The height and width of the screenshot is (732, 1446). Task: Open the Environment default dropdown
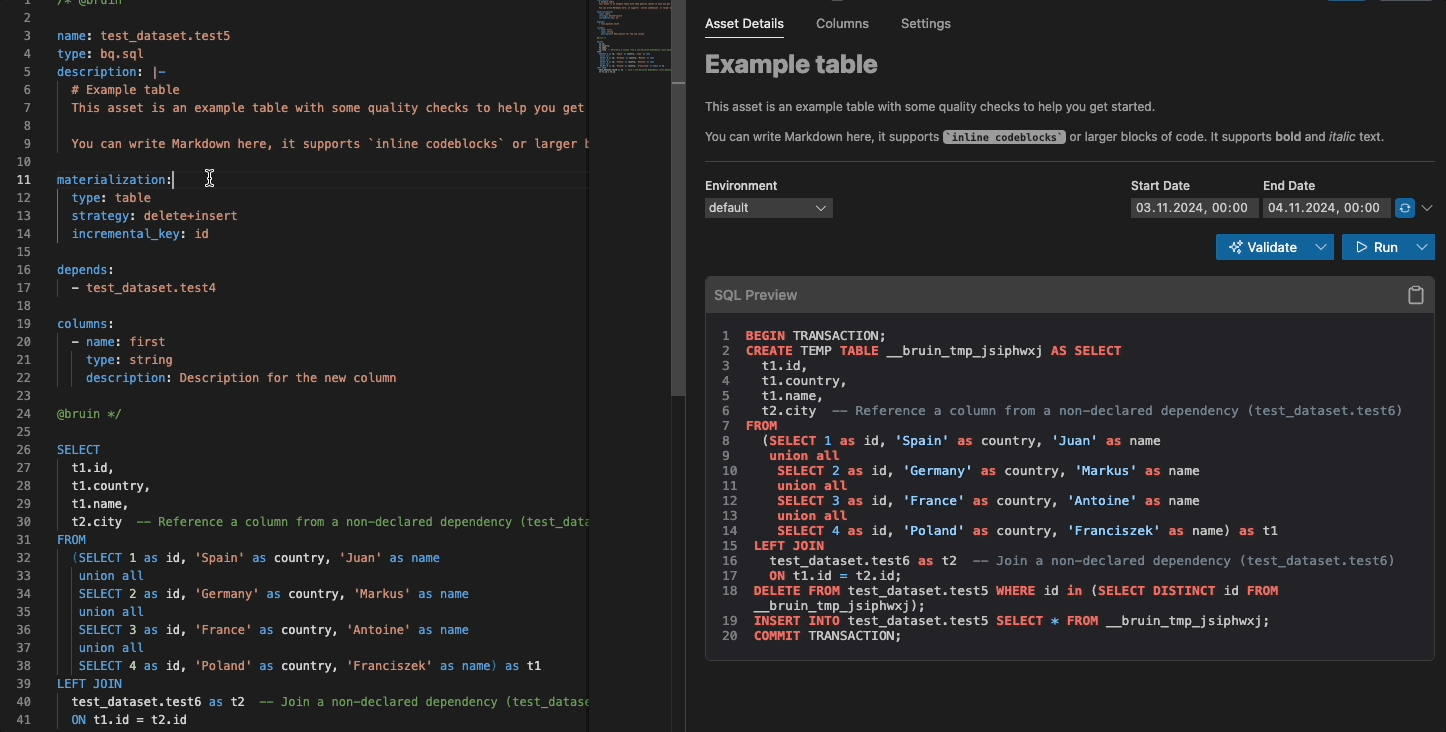768,208
